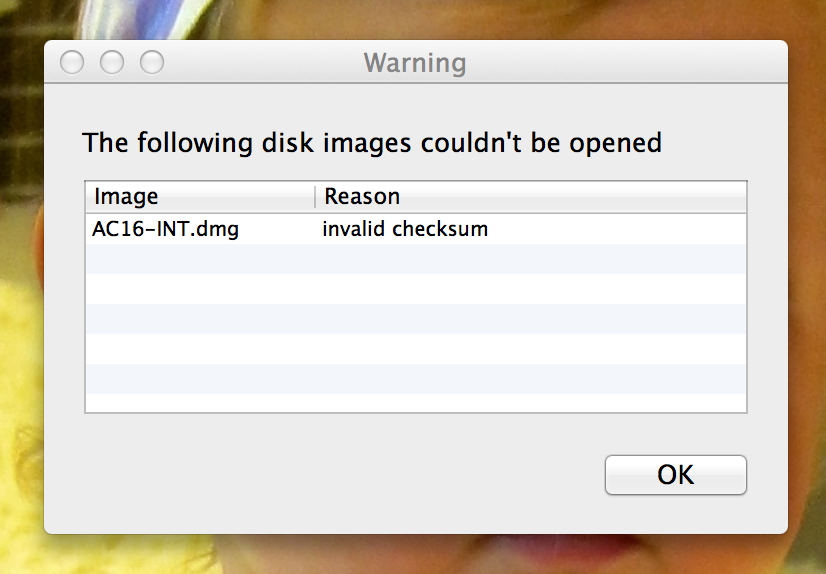Close the Warning dialog window
This screenshot has height=574, width=826.
[x=72, y=62]
